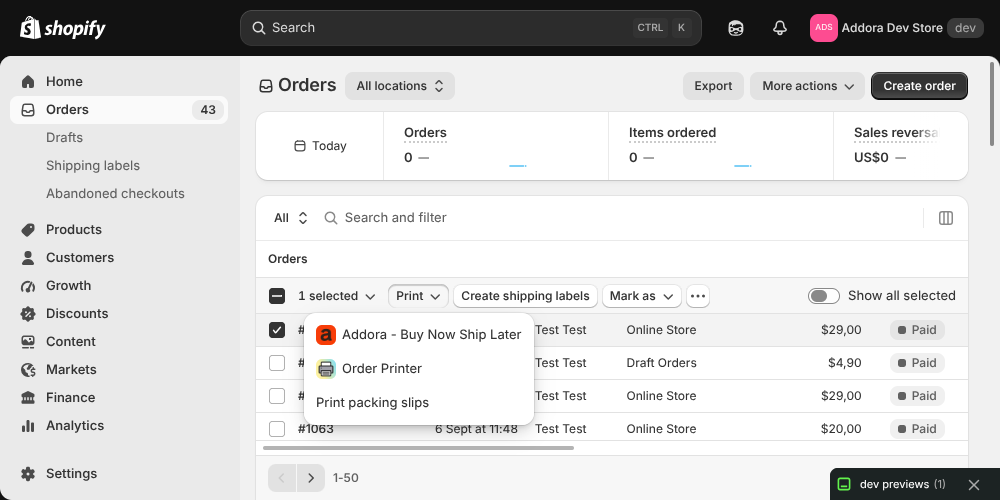Click order number #1063
Viewport: 1000px width, 500px height.
tap(316, 429)
